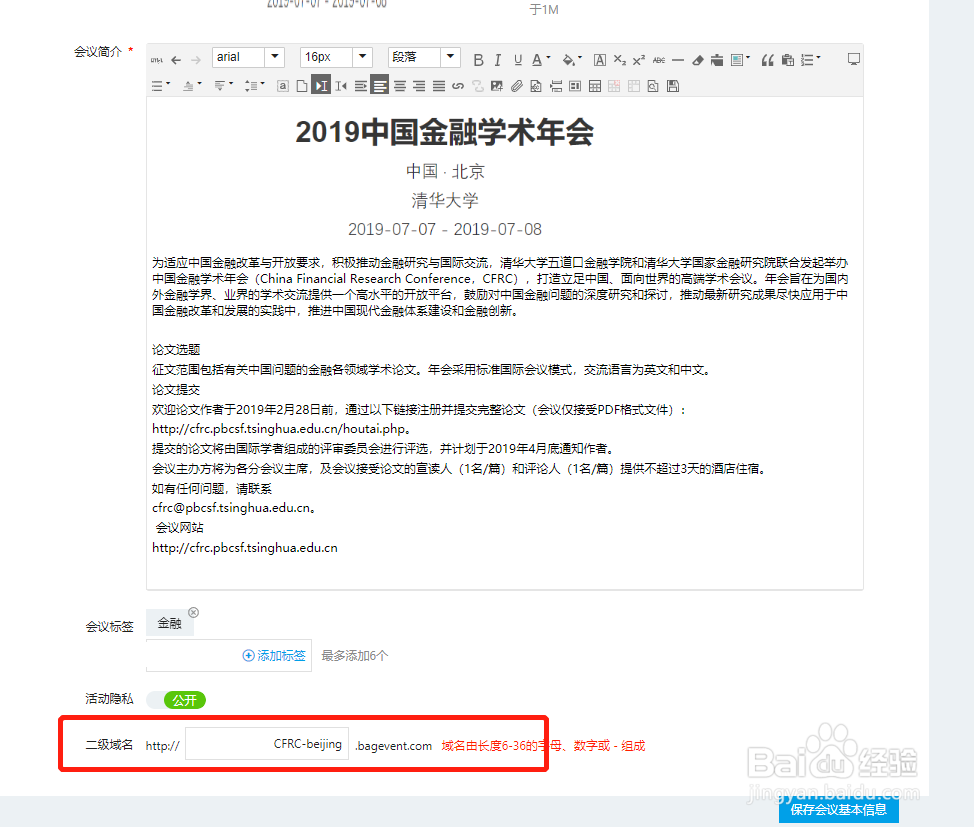Apply font border to text
Viewport: 974px width, 827px height.
tap(599, 60)
